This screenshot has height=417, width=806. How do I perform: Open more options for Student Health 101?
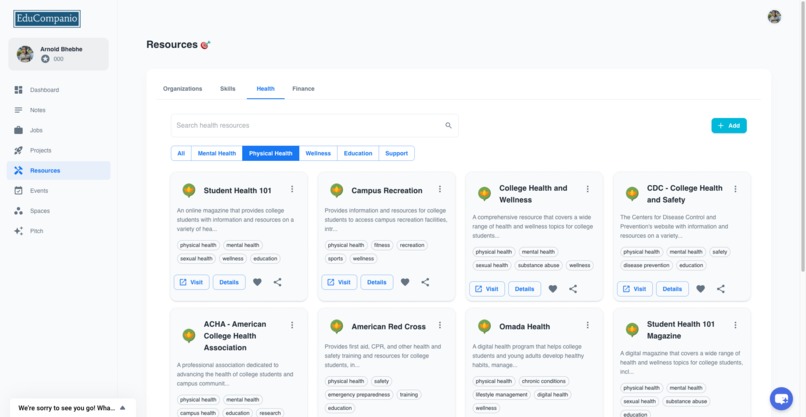(x=292, y=189)
